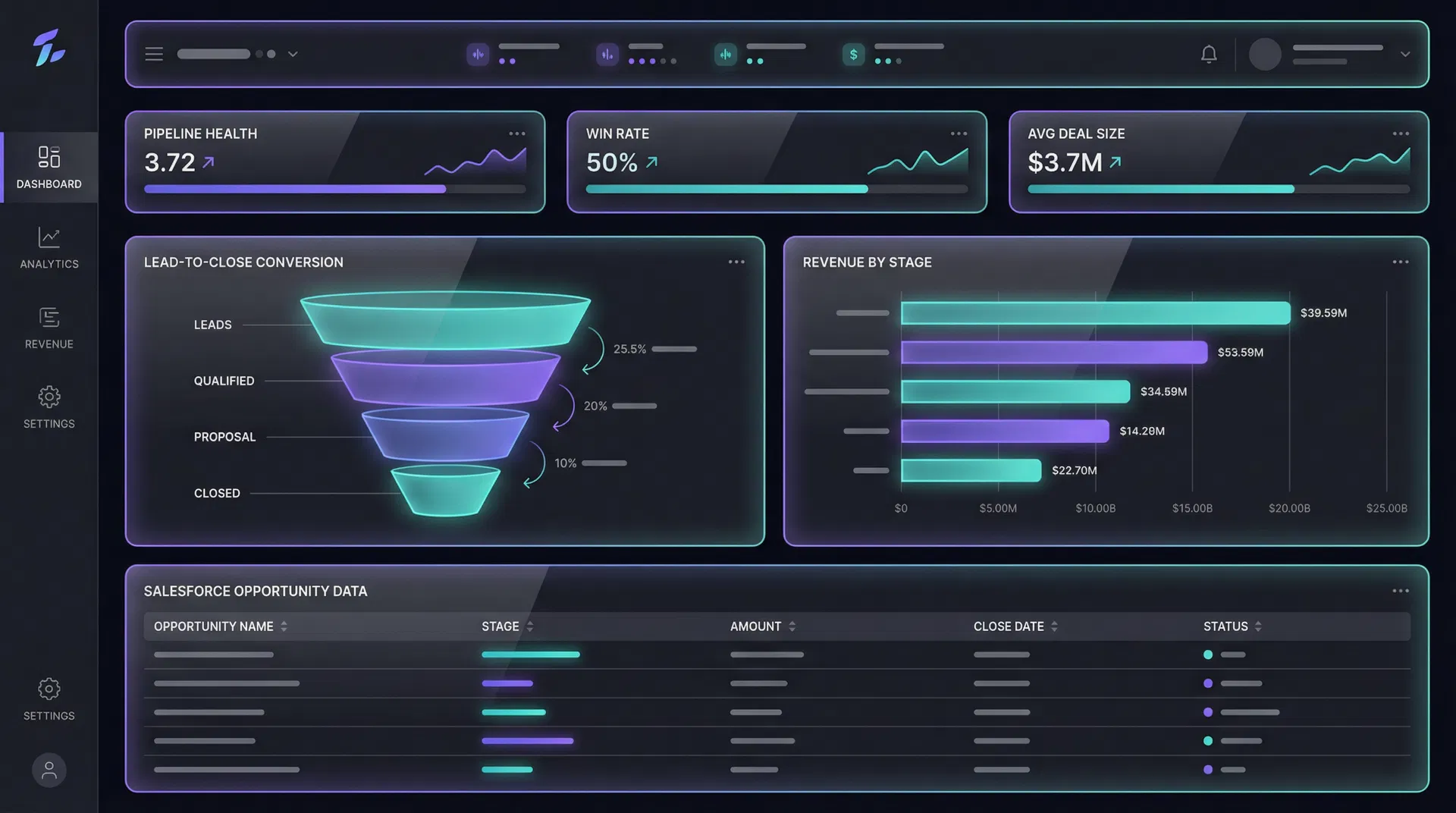Open the Avg Deal Size card options menu

1399,133
